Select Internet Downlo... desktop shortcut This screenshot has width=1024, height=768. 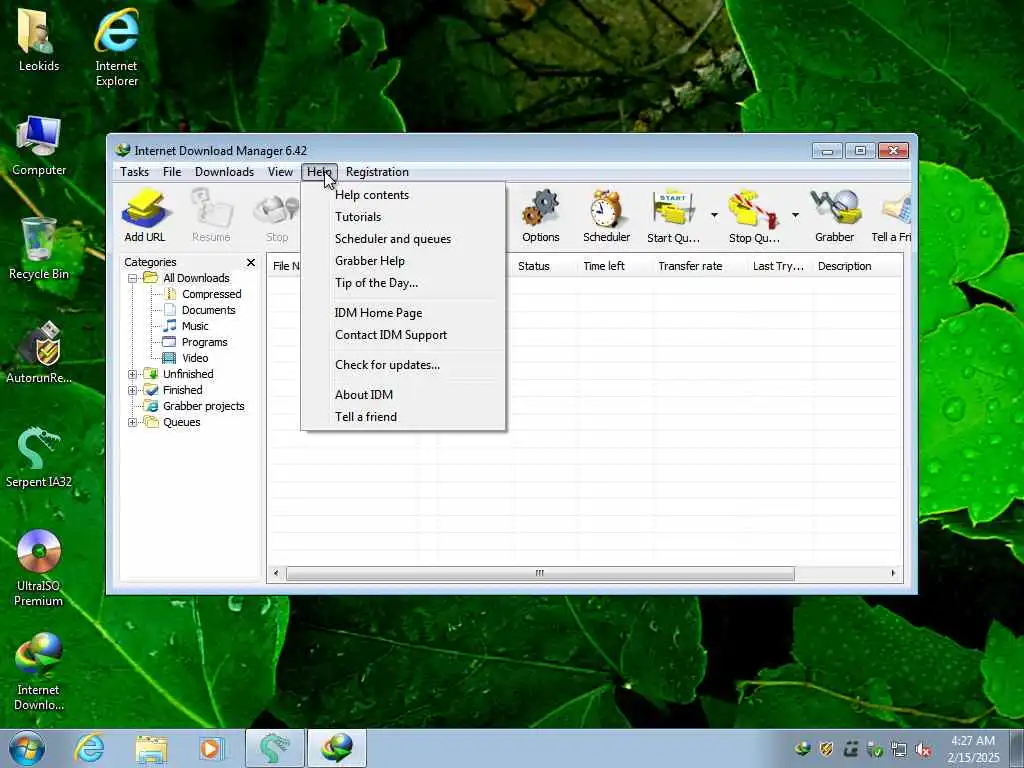[x=39, y=671]
